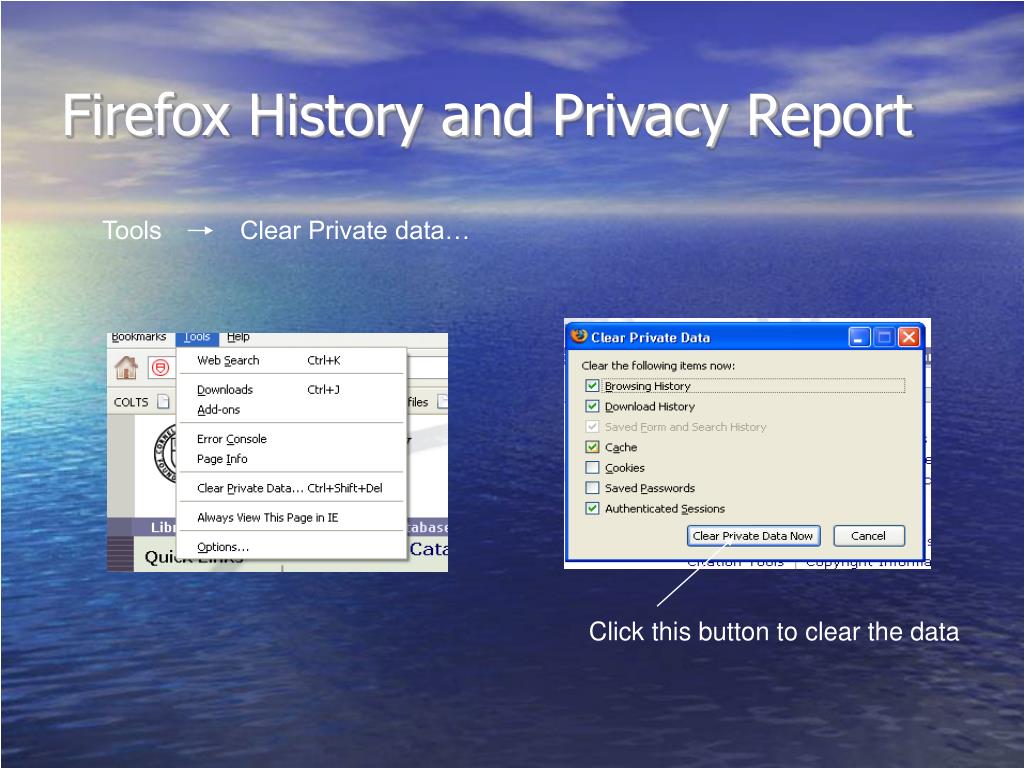Image resolution: width=1024 pixels, height=768 pixels.
Task: Toggle Saved Form and Search History checkbox
Action: pyautogui.click(x=592, y=426)
